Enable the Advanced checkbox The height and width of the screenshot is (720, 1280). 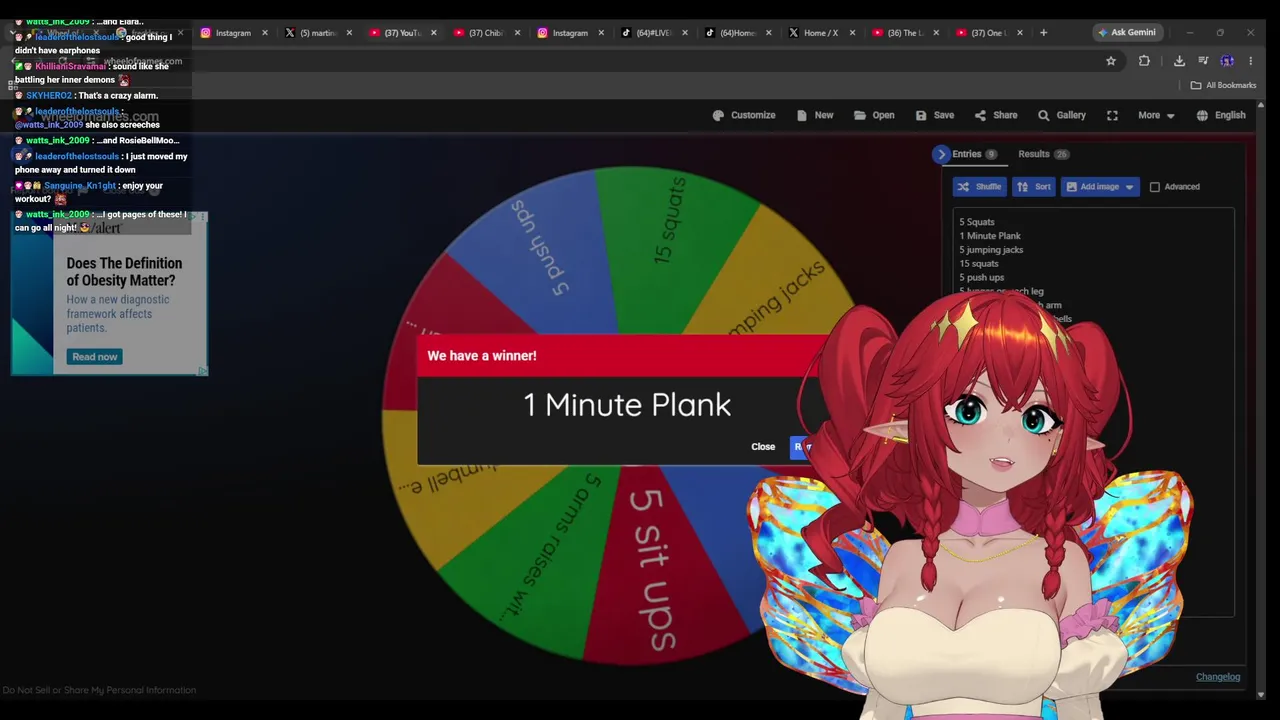point(1155,187)
